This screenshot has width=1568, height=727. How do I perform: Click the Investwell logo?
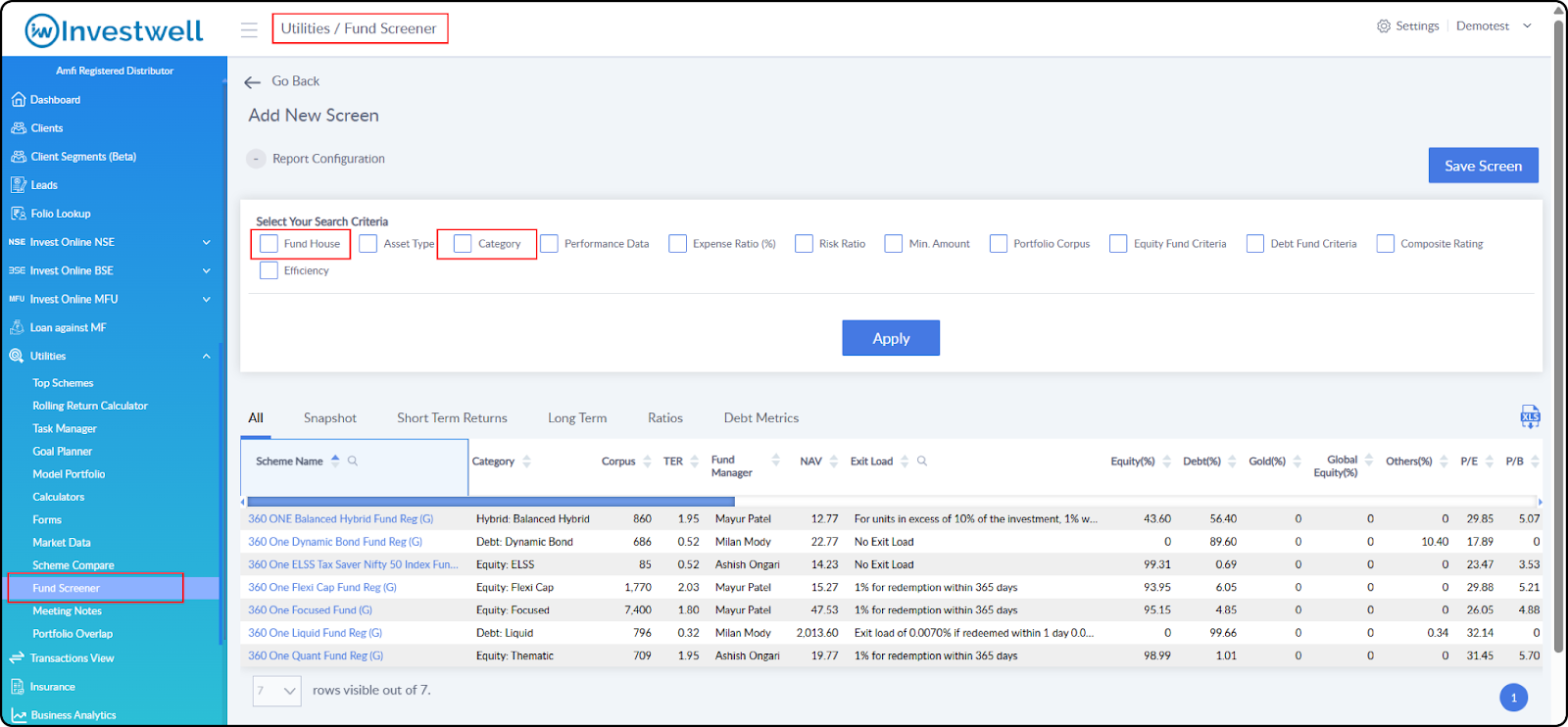pos(114,30)
